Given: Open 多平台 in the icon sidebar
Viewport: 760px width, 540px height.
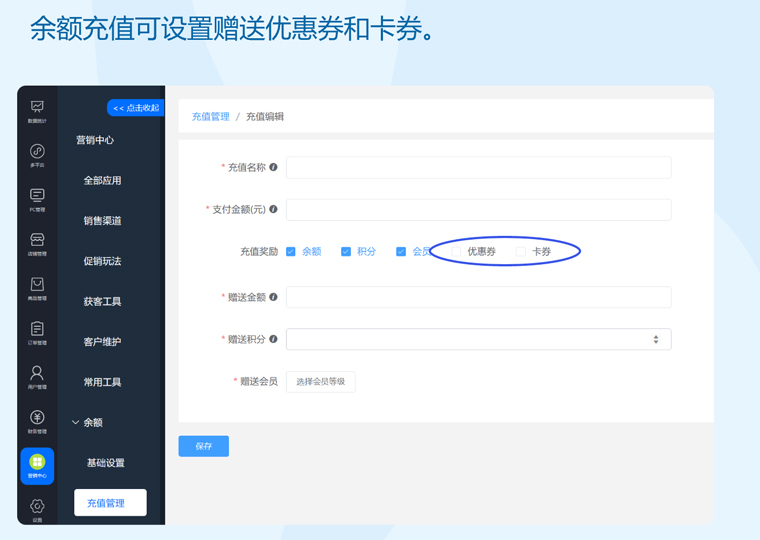Looking at the screenshot, I should pyautogui.click(x=37, y=155).
